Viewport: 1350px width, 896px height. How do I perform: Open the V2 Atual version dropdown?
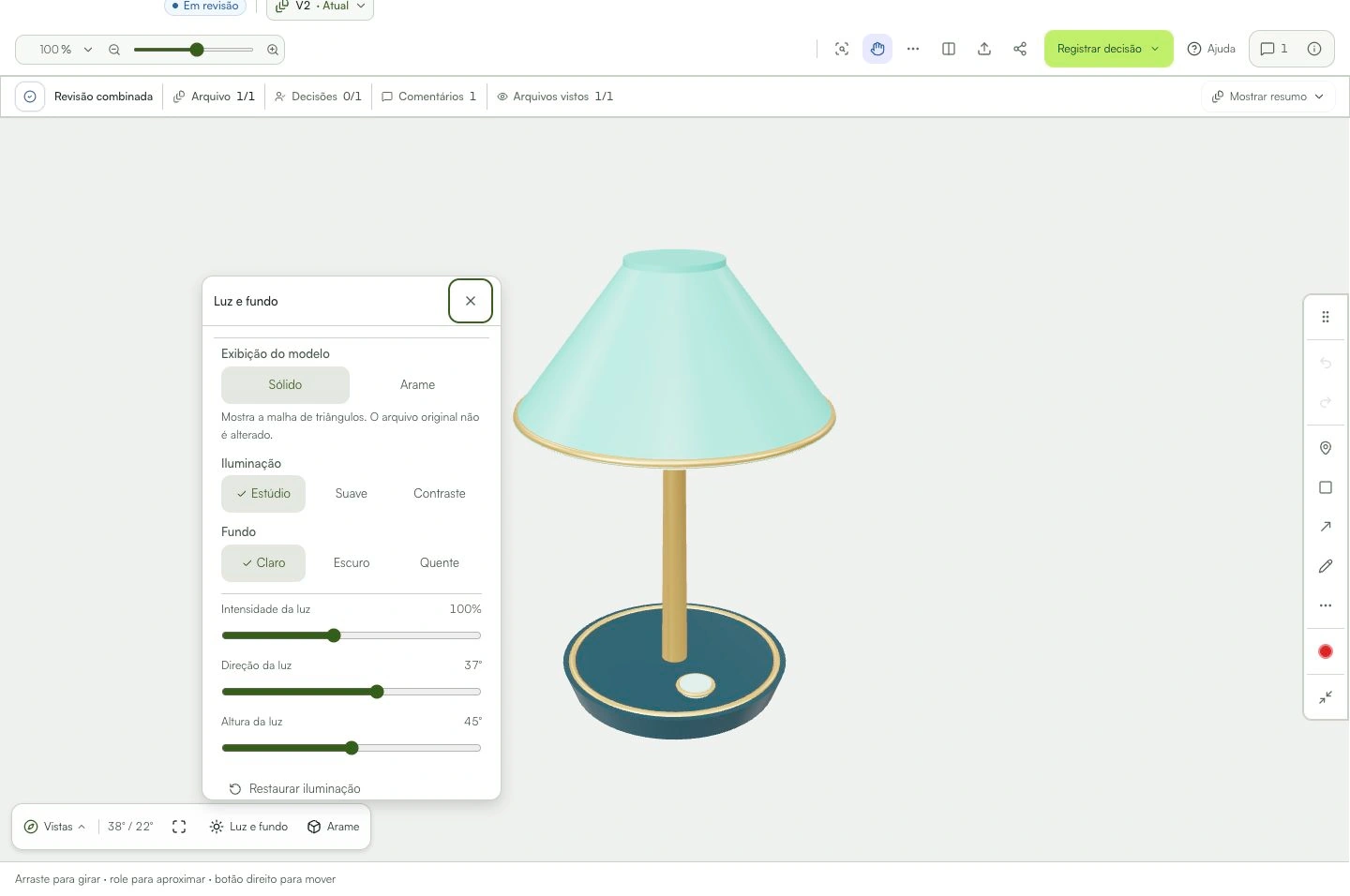click(320, 7)
